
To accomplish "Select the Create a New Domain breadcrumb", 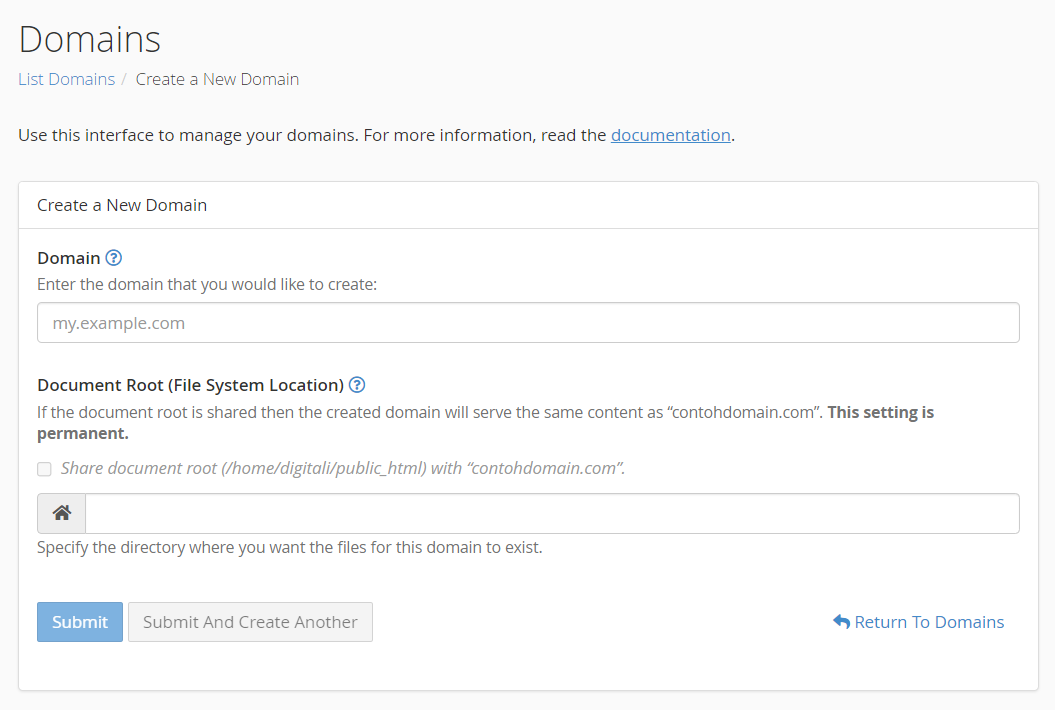I will (217, 79).
